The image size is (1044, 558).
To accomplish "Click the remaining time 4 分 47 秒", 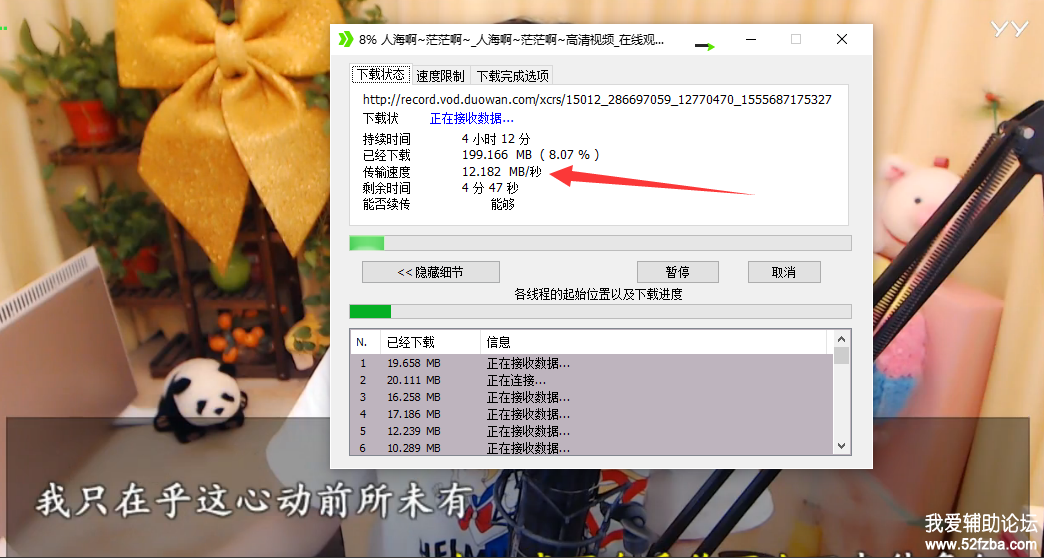I will coord(490,188).
